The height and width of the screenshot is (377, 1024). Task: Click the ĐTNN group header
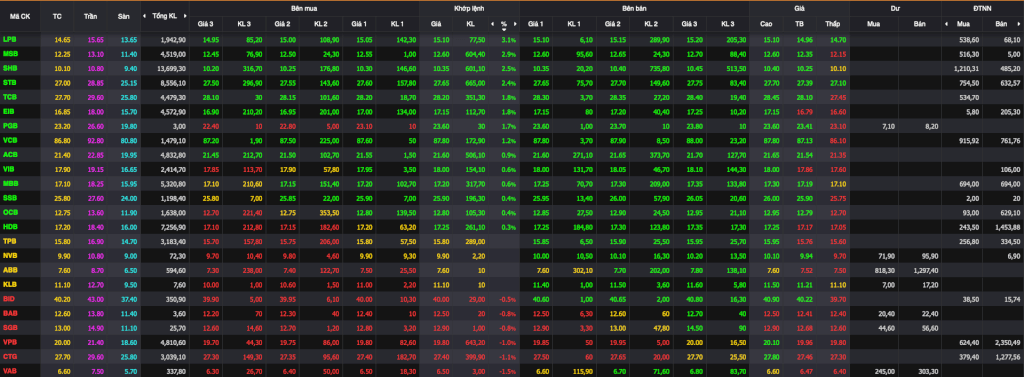[982, 8]
